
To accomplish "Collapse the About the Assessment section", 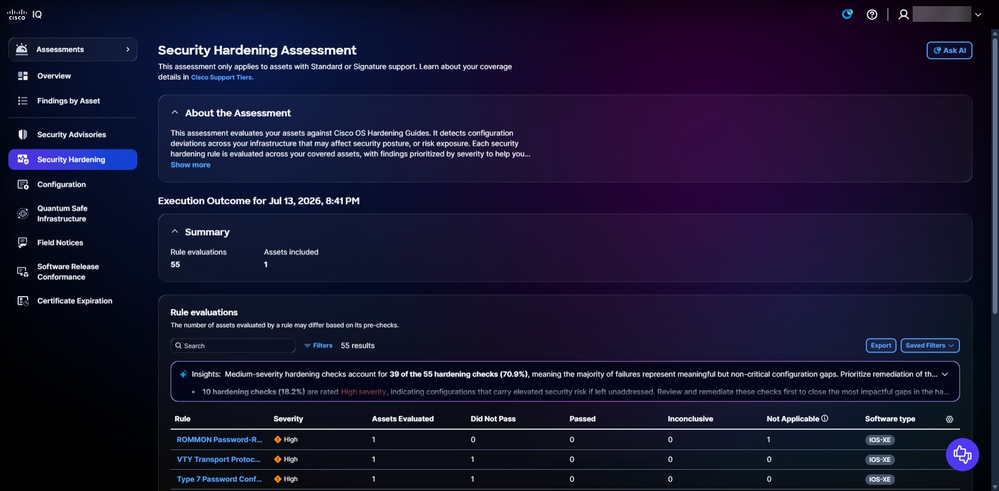I will point(175,113).
